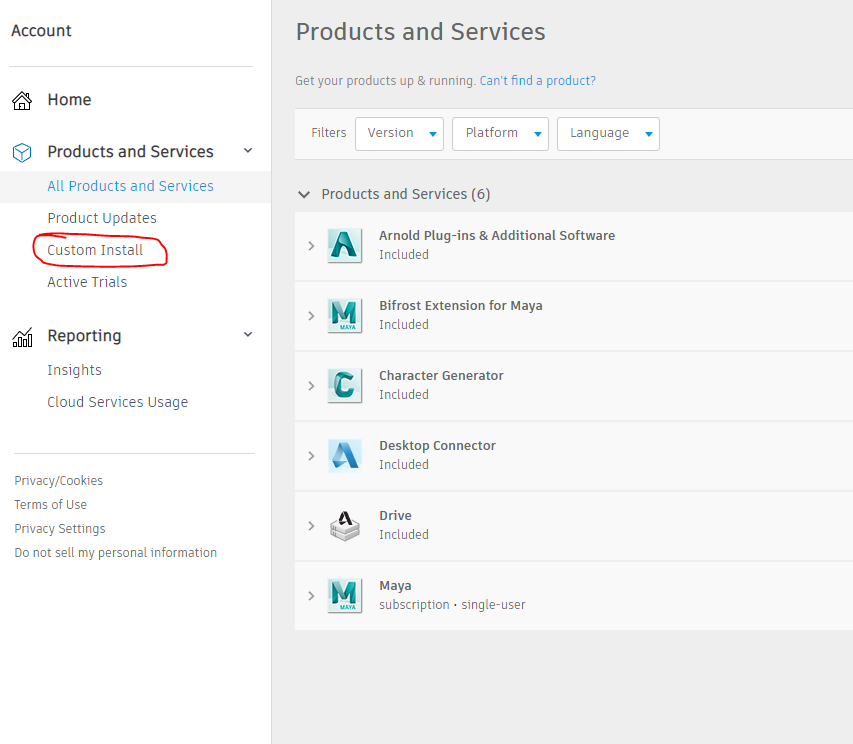Open the Platform filter dropdown
This screenshot has width=853, height=744.
coord(500,133)
